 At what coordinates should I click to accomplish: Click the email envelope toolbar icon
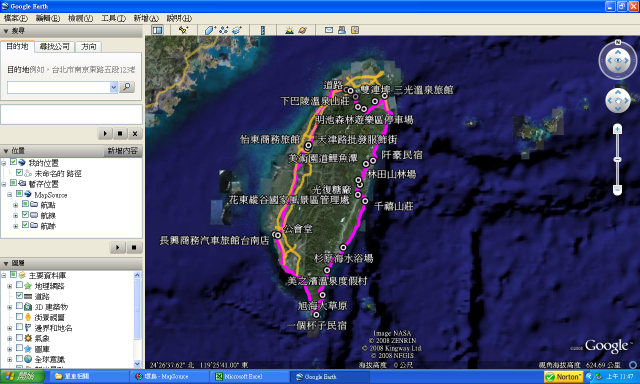pos(329,30)
